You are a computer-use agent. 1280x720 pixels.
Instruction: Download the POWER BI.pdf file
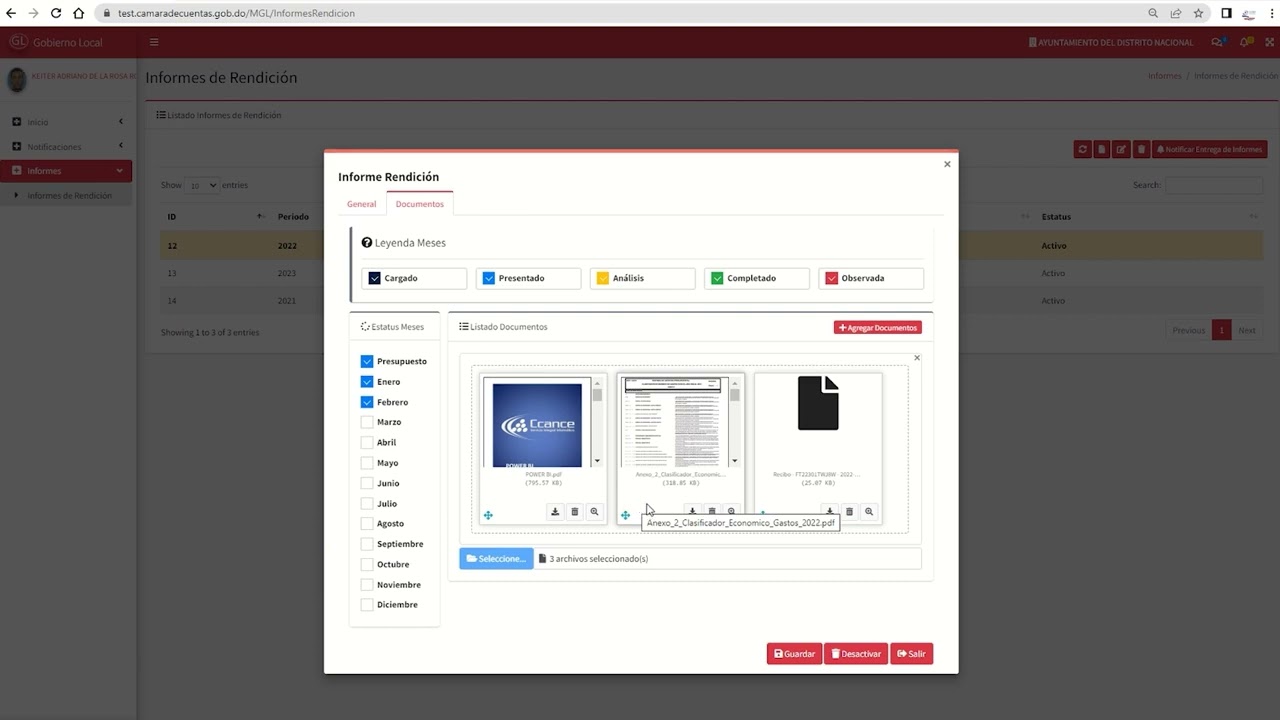coord(555,512)
